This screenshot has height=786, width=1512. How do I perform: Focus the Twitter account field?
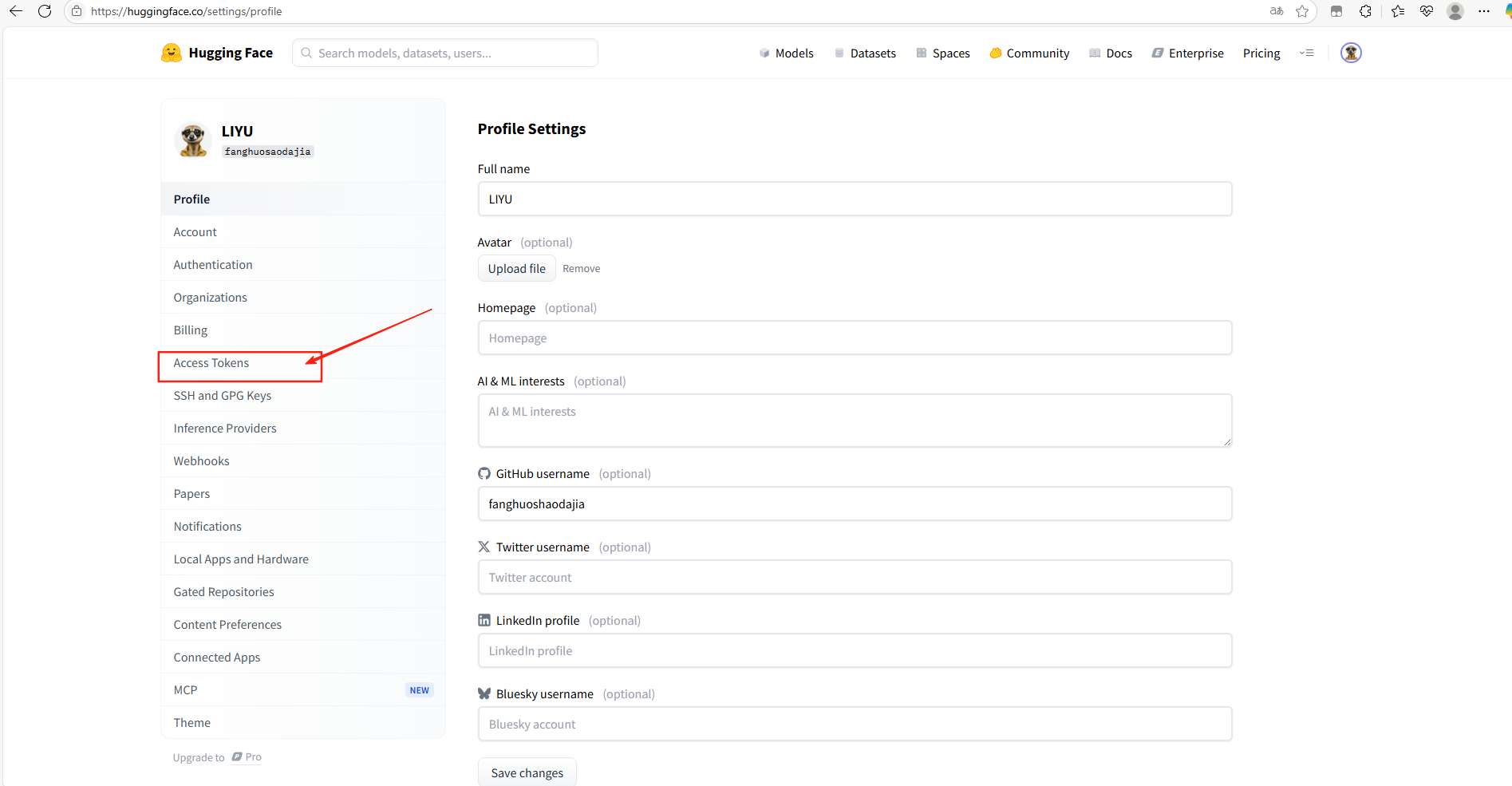point(855,577)
